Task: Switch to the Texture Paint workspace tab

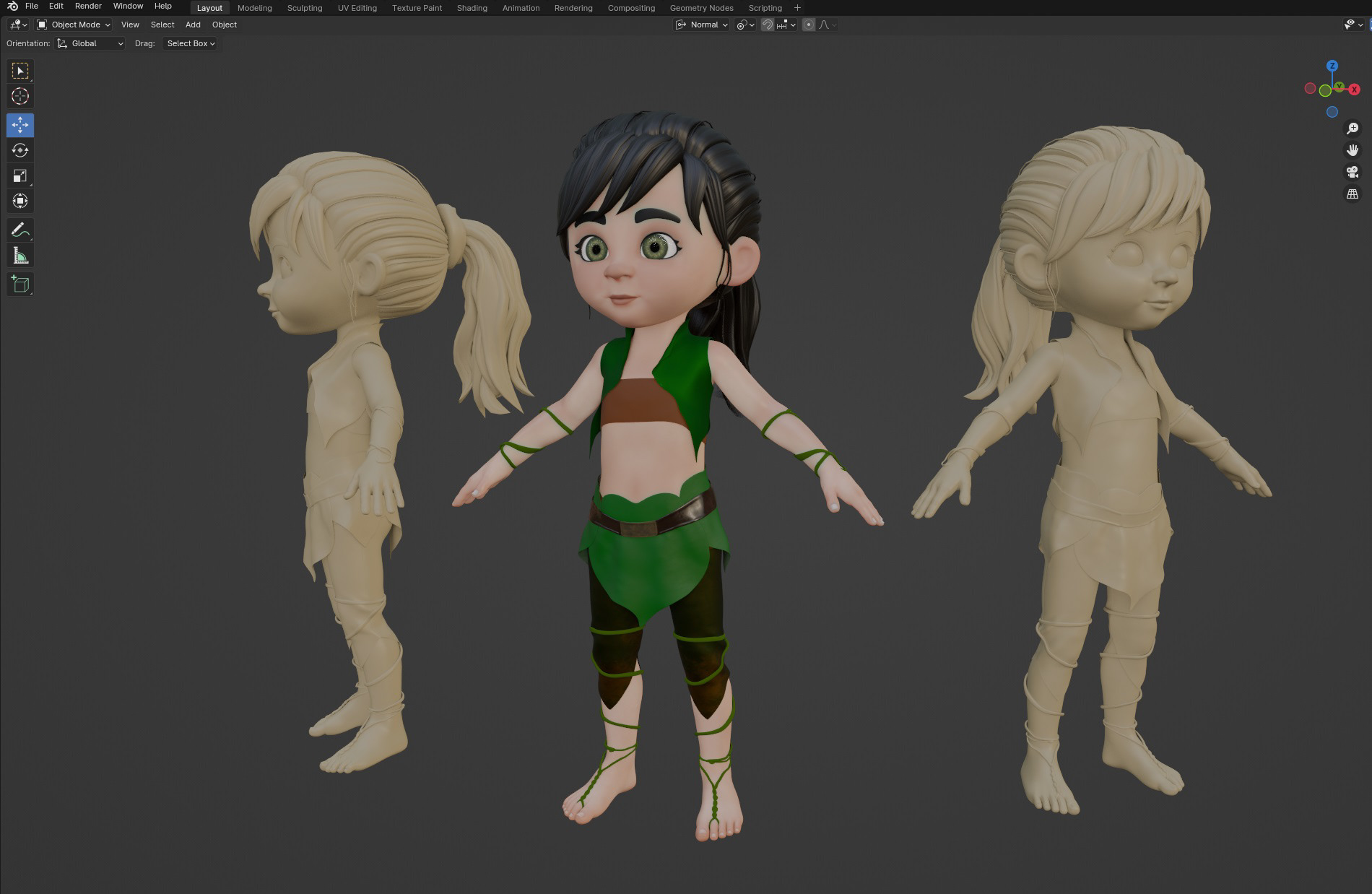Action: coord(417,8)
